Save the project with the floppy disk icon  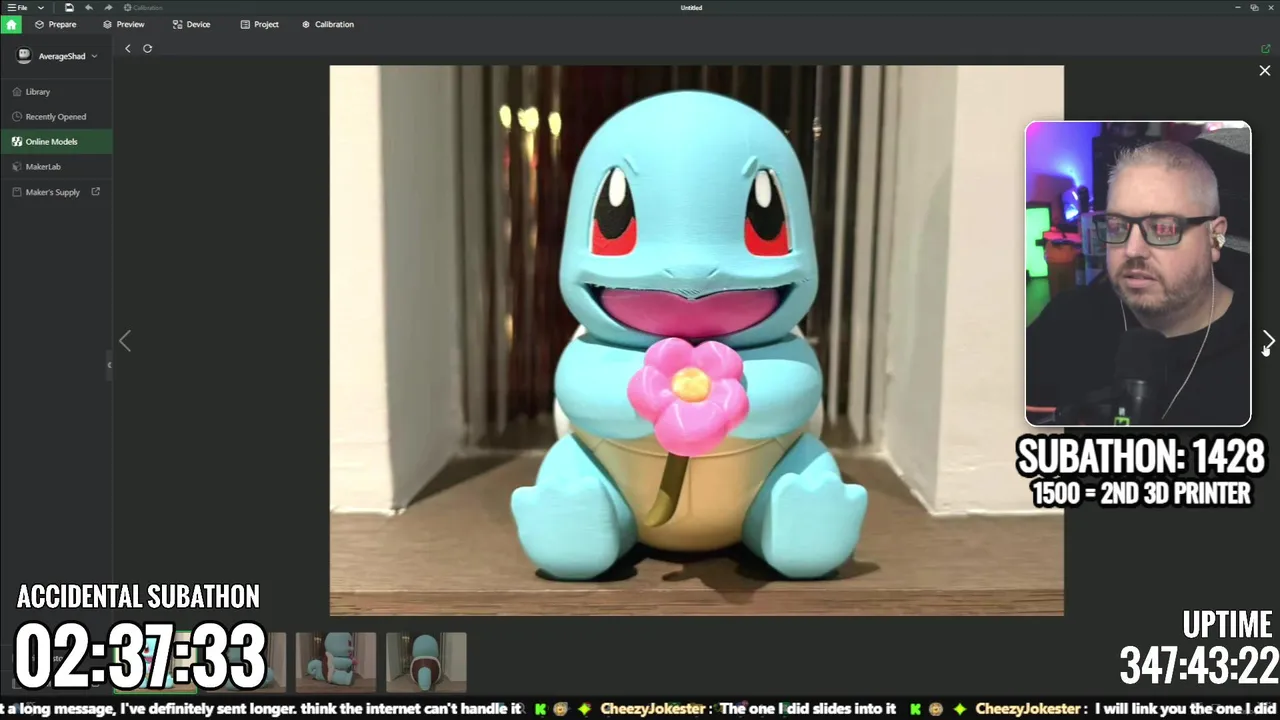click(x=69, y=7)
